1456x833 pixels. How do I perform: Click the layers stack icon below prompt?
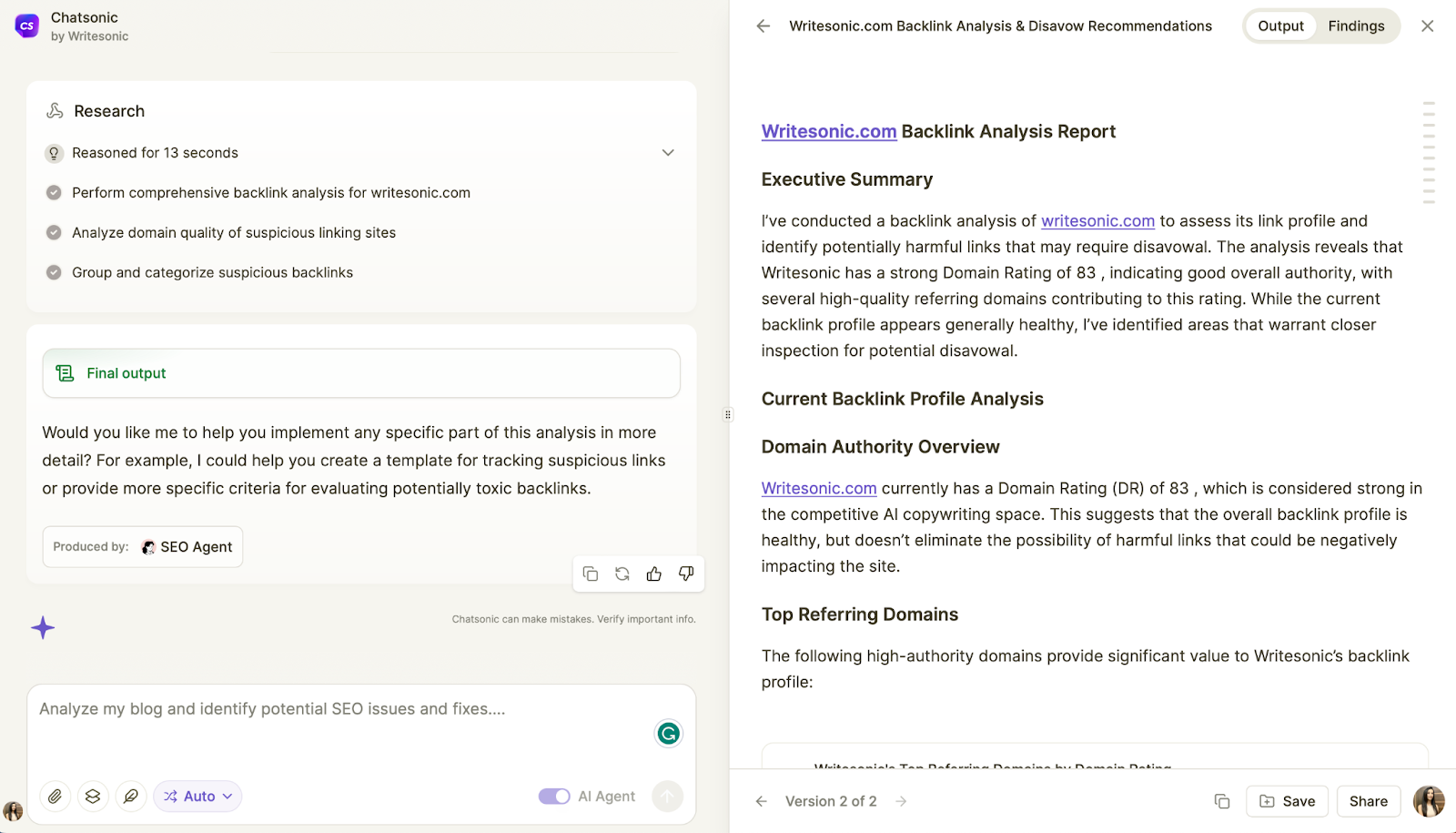pyautogui.click(x=93, y=797)
